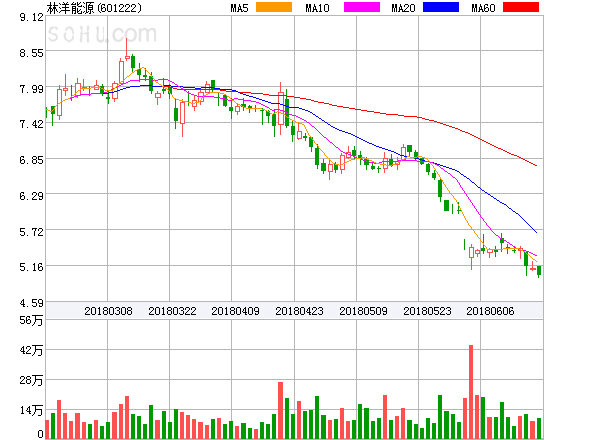Click the 20180308 date marker
600x440 pixels.
(108, 311)
